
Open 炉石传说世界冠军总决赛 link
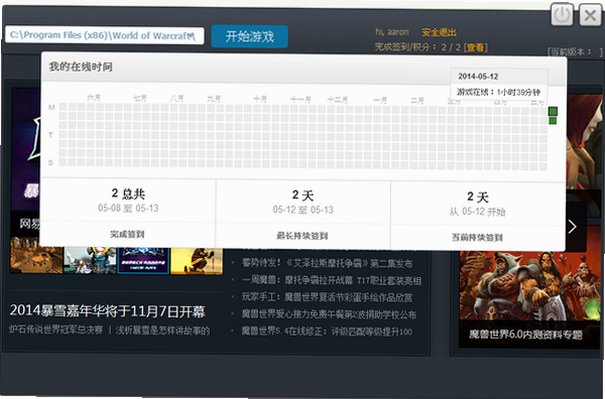click(x=56, y=330)
